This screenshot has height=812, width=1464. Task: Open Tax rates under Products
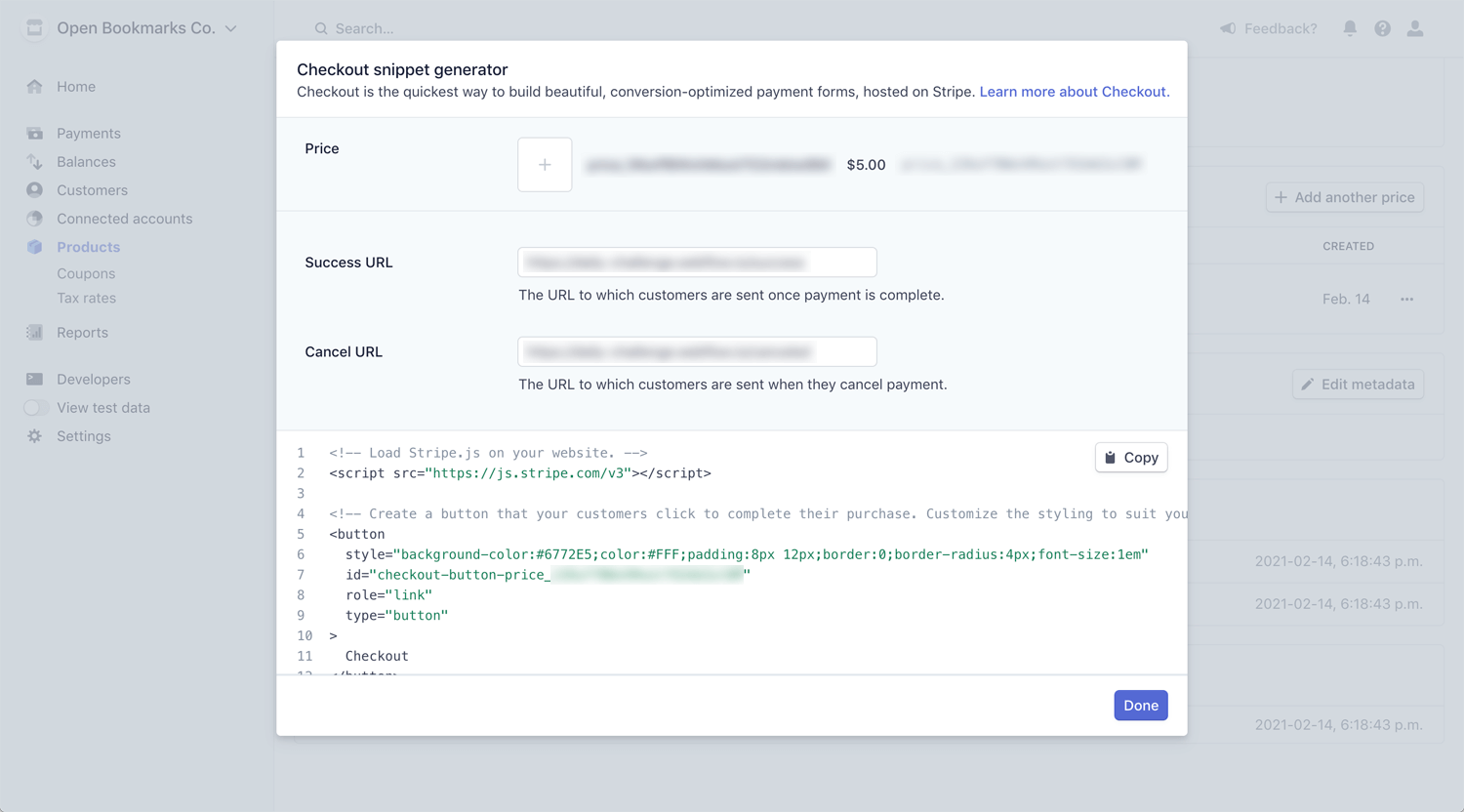click(x=86, y=299)
